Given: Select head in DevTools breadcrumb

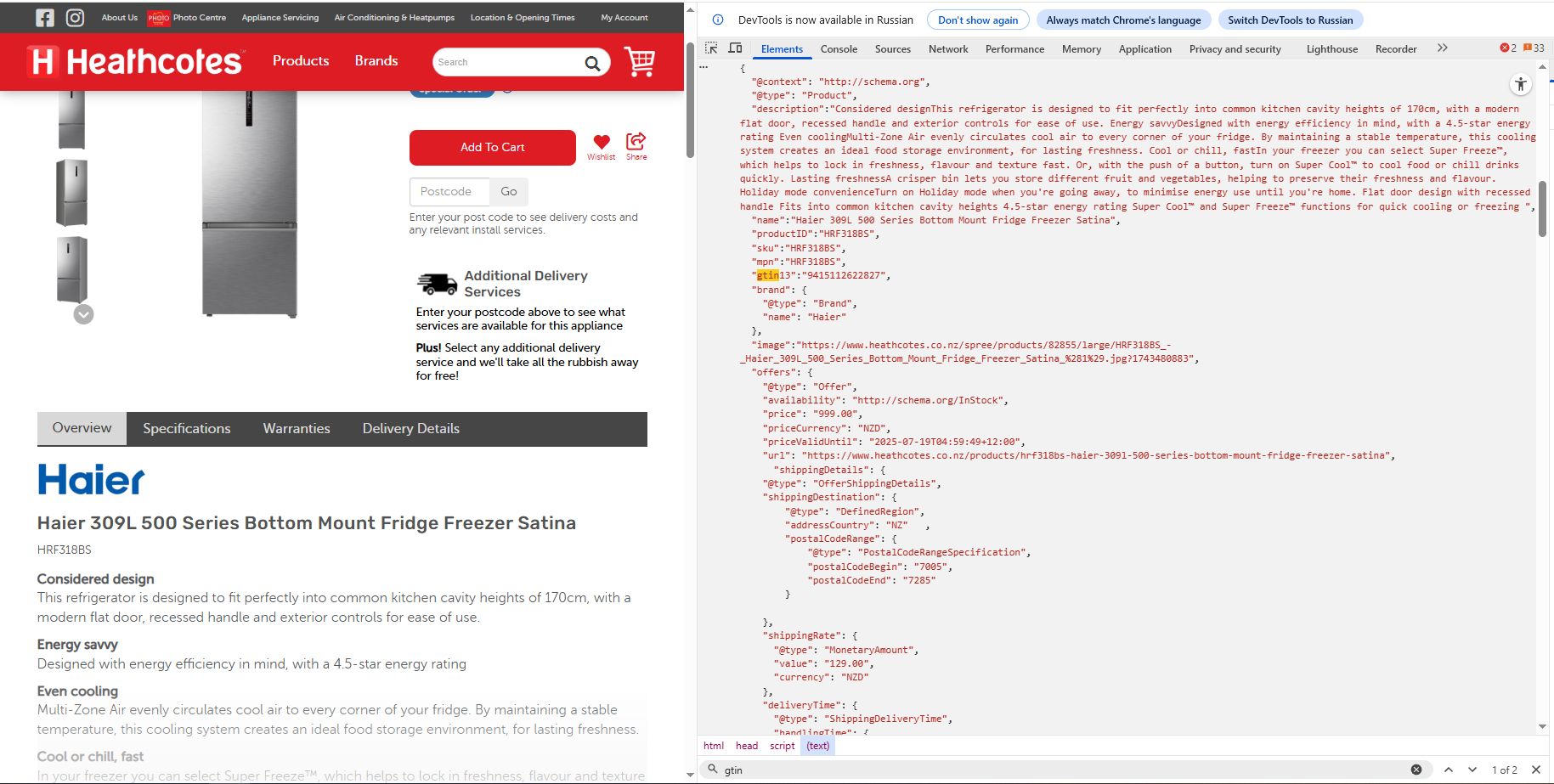Looking at the screenshot, I should tap(747, 746).
